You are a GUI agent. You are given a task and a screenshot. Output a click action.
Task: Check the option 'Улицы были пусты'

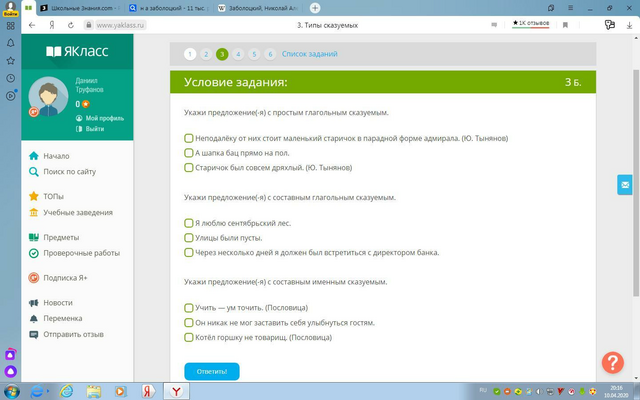(189, 238)
